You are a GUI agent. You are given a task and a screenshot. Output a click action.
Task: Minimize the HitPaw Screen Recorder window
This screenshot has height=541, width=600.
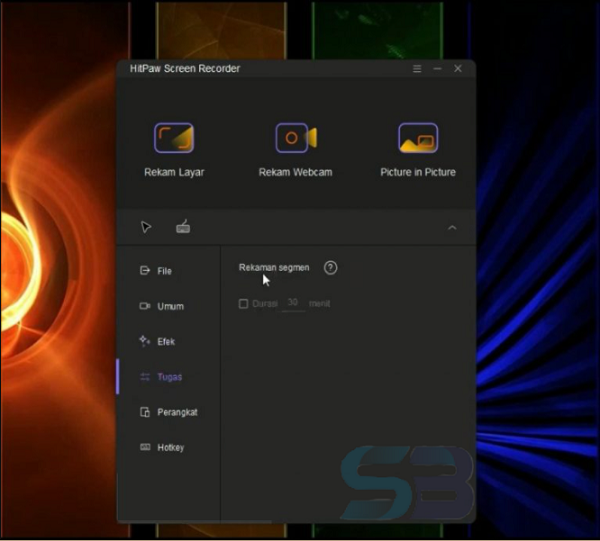tap(437, 68)
